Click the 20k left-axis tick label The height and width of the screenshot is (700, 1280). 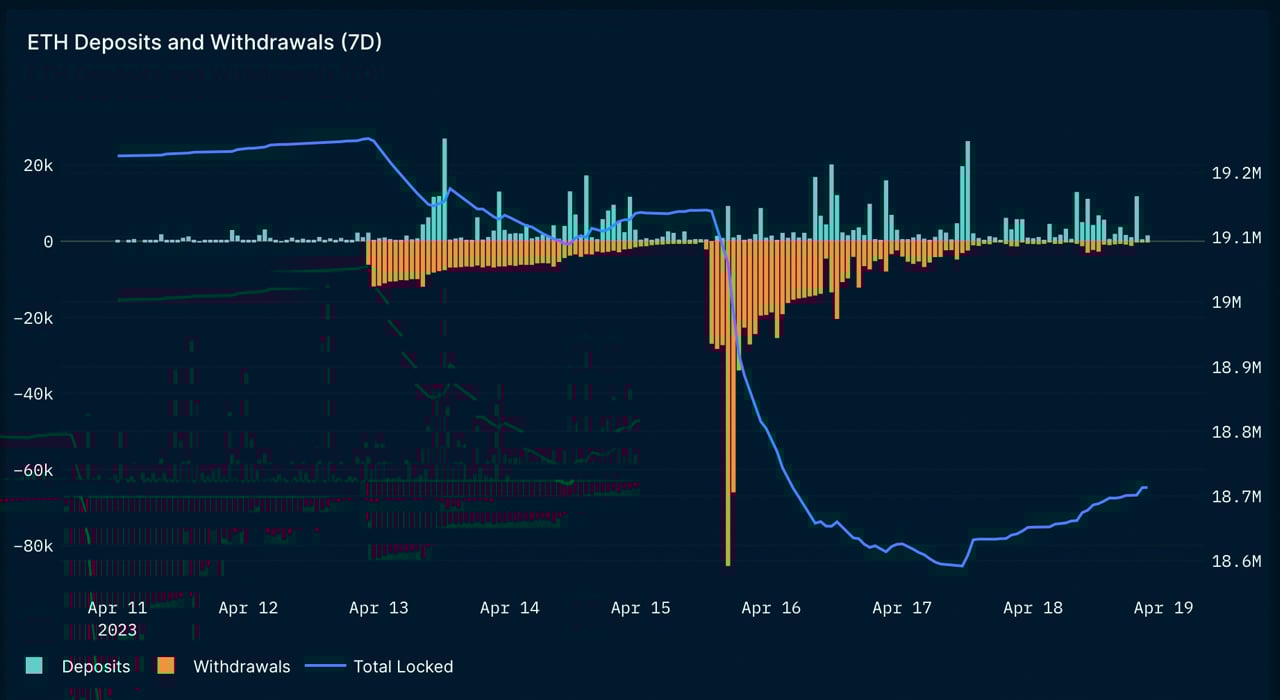click(x=37, y=165)
